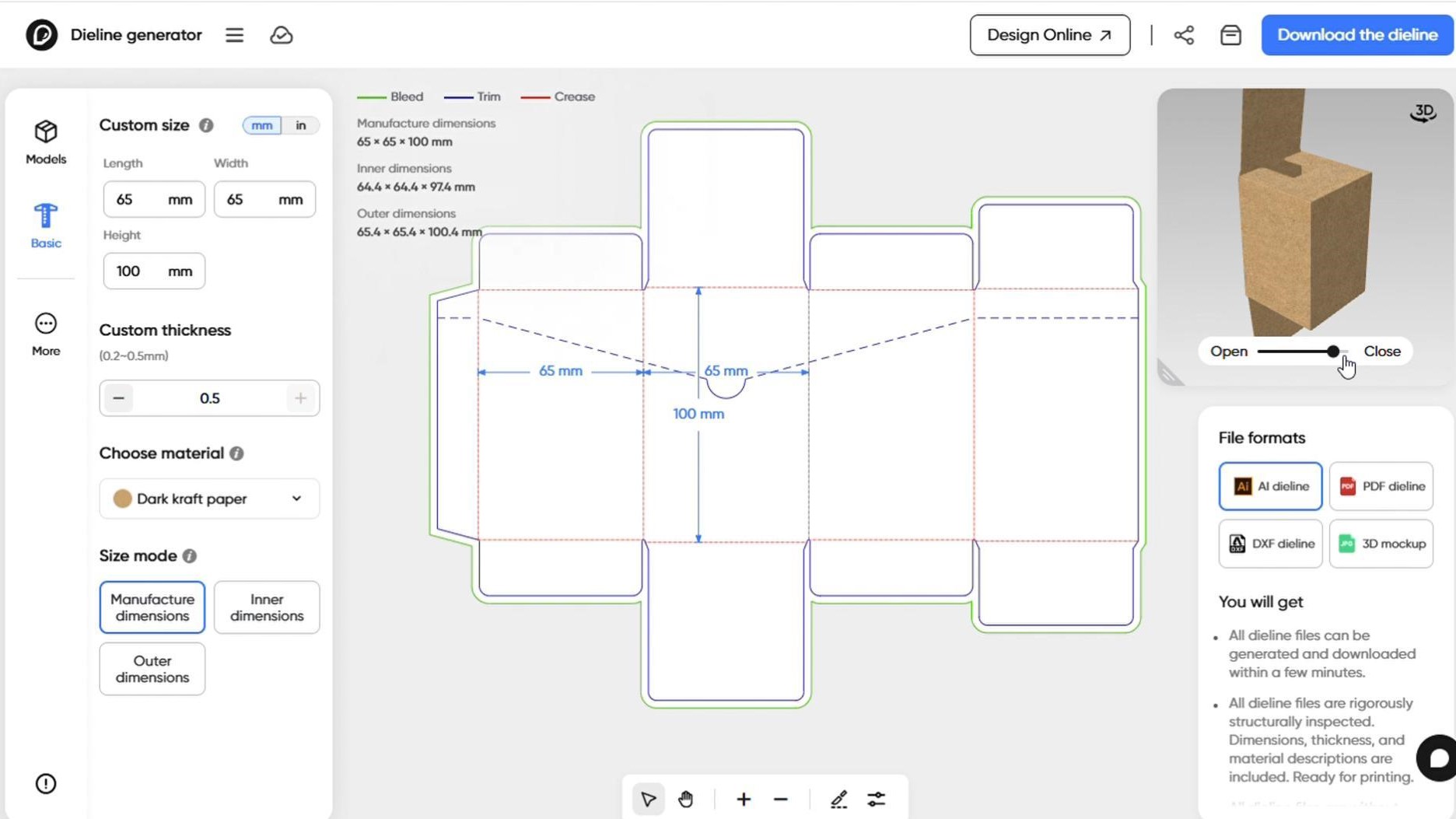Image resolution: width=1456 pixels, height=819 pixels.
Task: Switch units to inches
Action: pos(300,125)
